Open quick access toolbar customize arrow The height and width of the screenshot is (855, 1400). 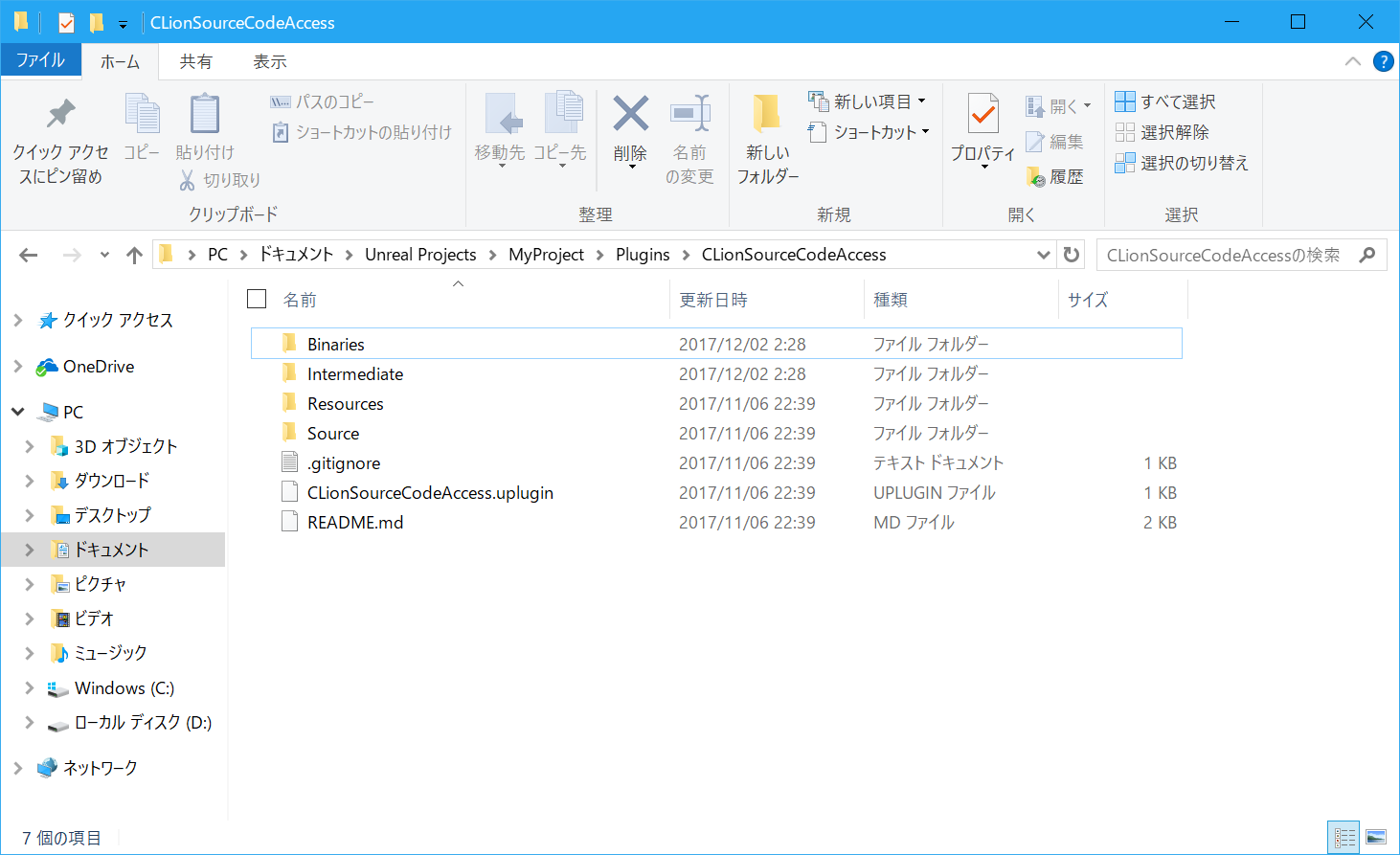pyautogui.click(x=123, y=24)
